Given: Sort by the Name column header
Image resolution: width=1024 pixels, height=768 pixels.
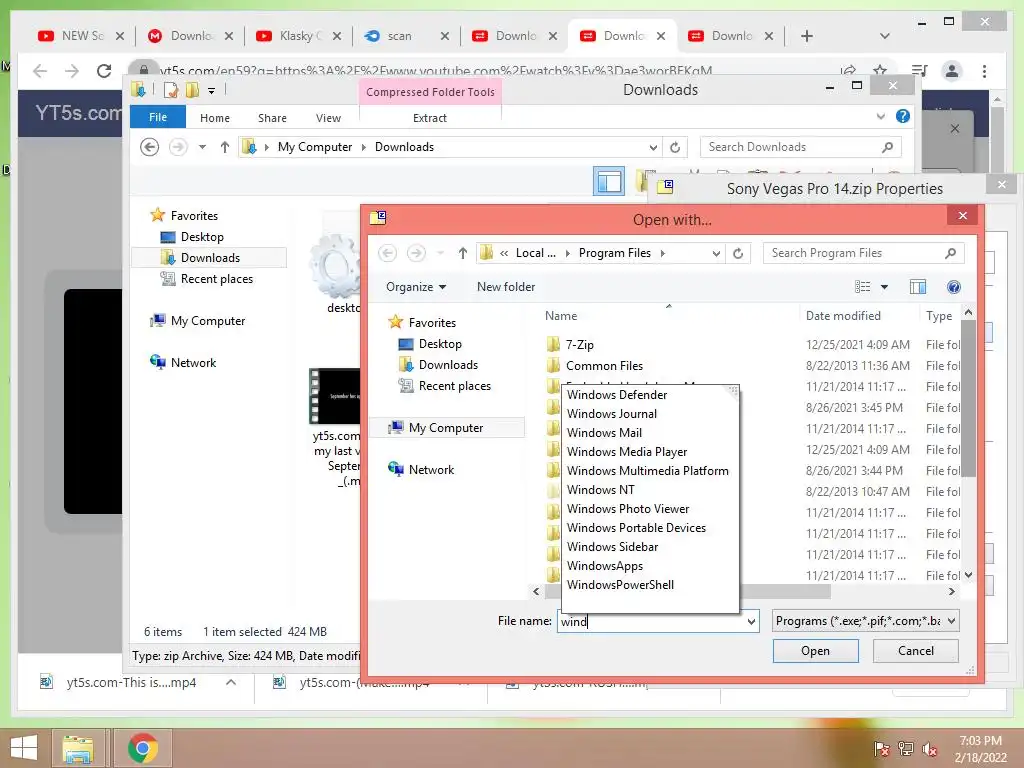Looking at the screenshot, I should point(561,315).
